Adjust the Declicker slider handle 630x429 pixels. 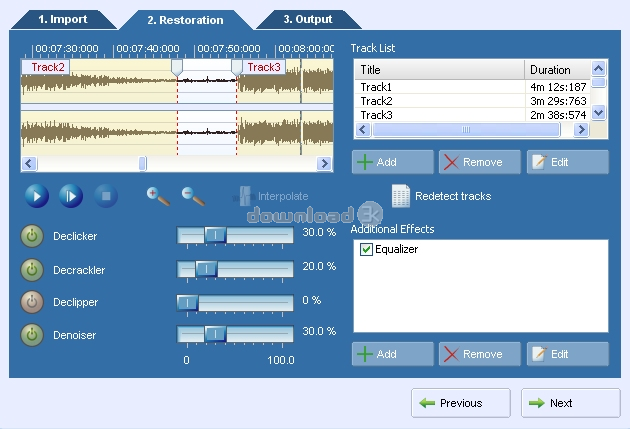215,235
